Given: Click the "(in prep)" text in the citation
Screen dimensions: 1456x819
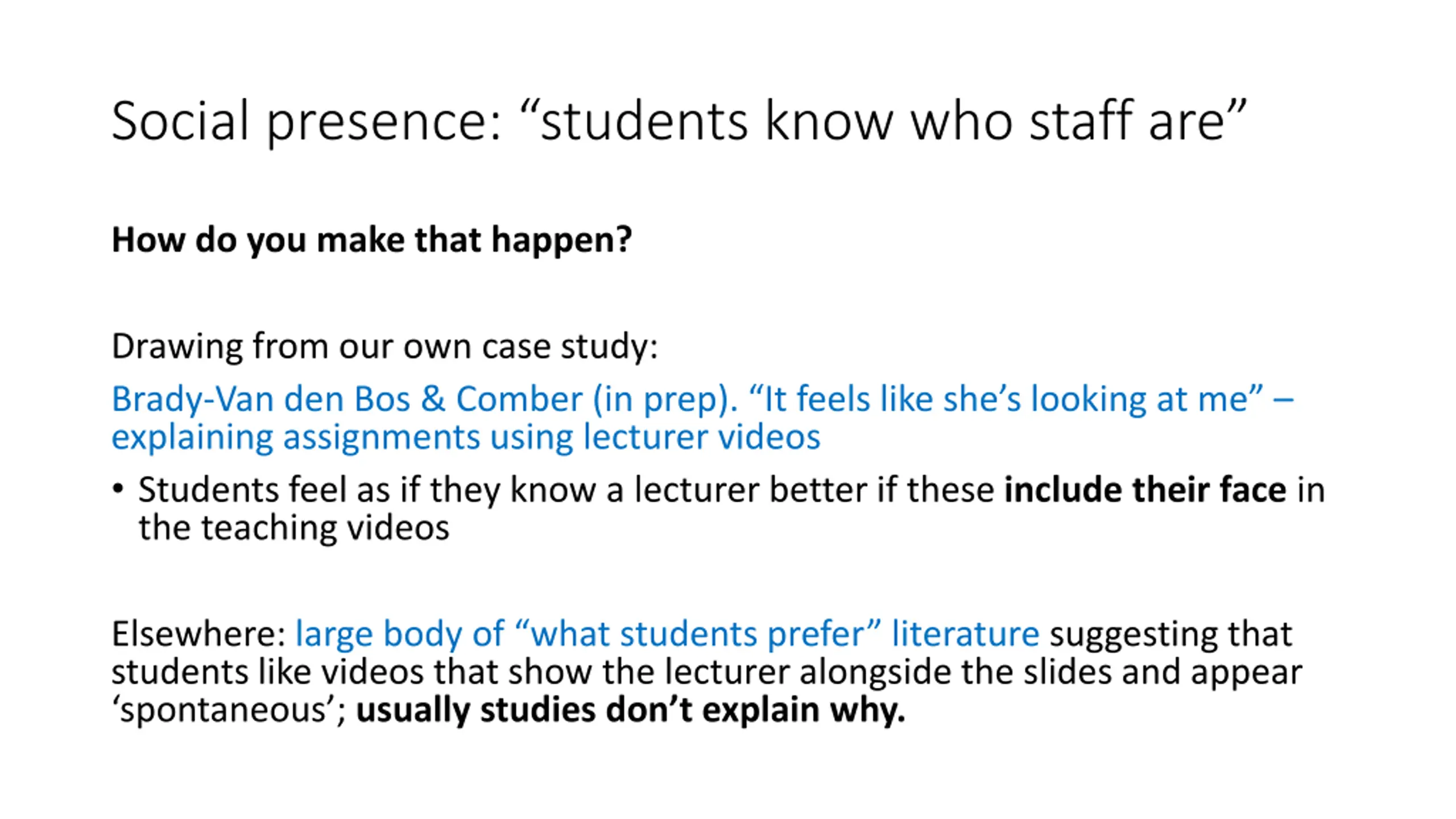Looking at the screenshot, I should point(665,399).
